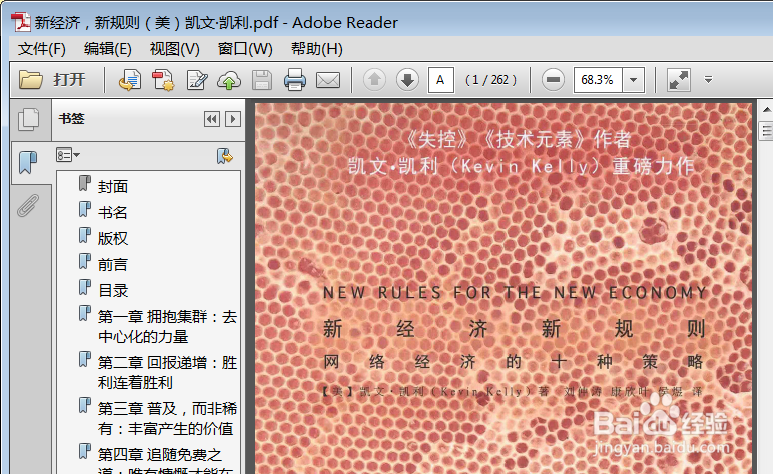Go to next page with down arrow

[x=407, y=79]
